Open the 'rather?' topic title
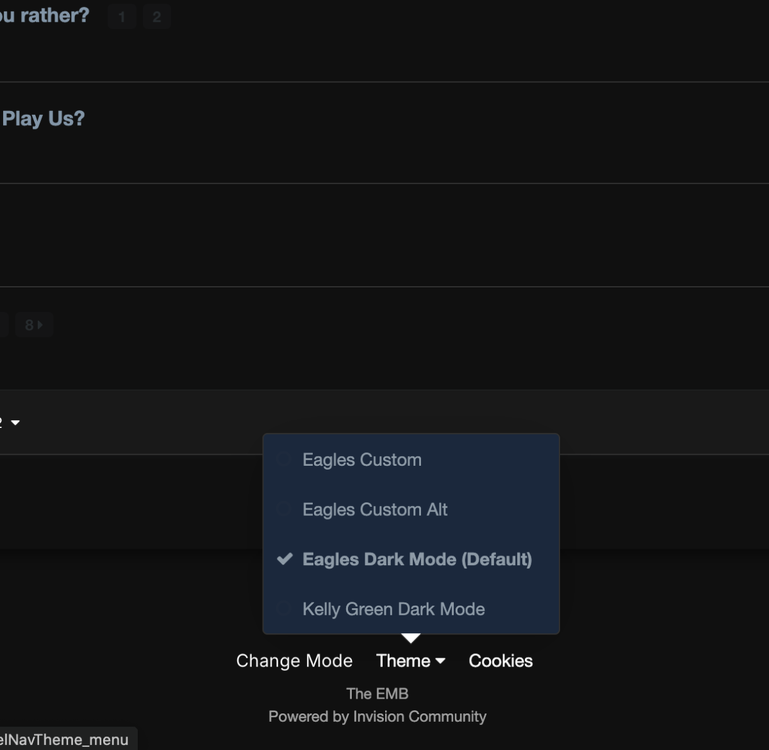 coord(45,16)
